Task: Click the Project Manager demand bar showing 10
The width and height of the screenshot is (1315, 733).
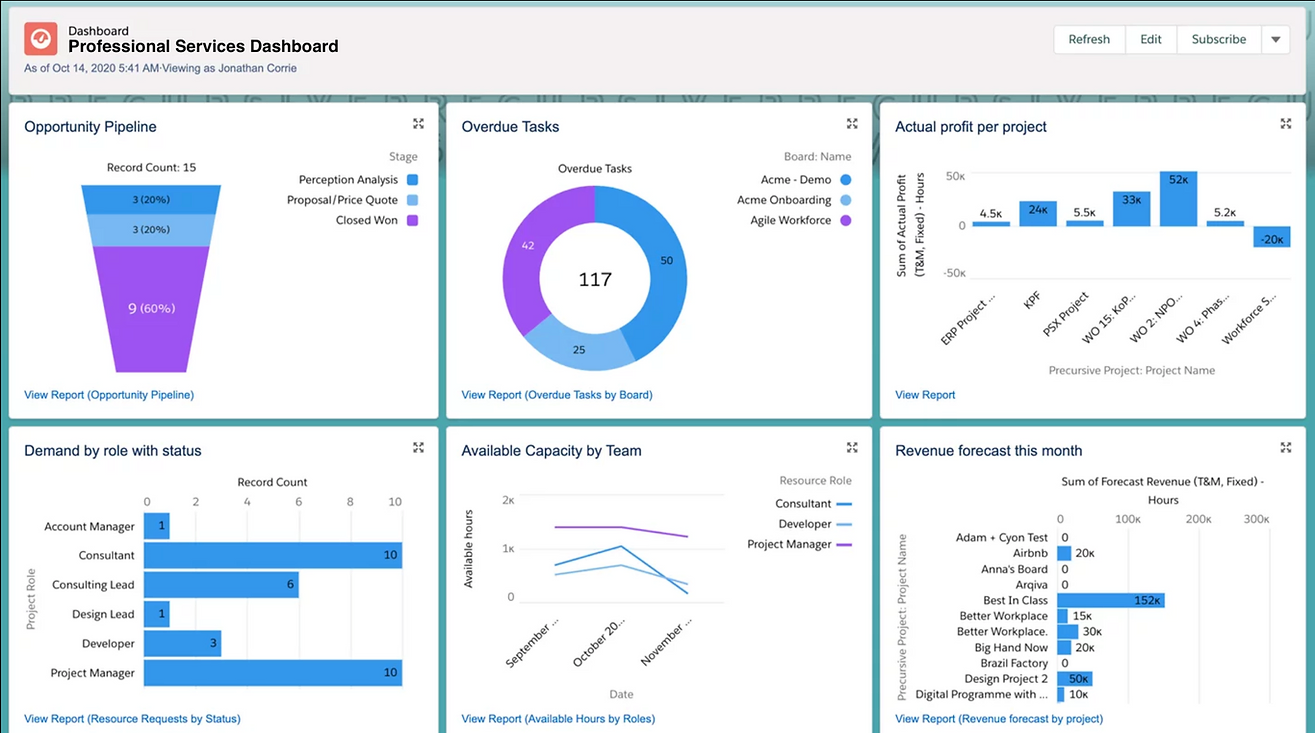Action: click(x=273, y=673)
